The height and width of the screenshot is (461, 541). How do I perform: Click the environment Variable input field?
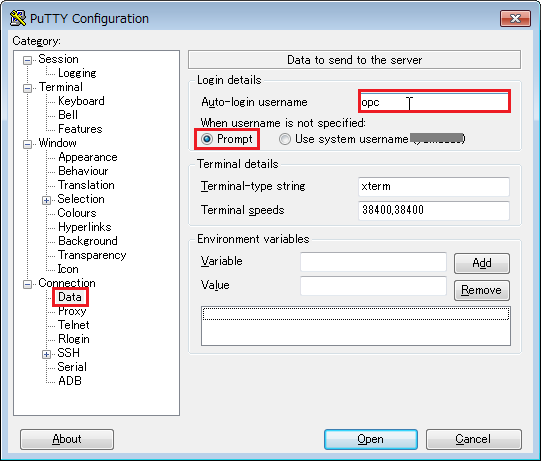[x=373, y=262]
